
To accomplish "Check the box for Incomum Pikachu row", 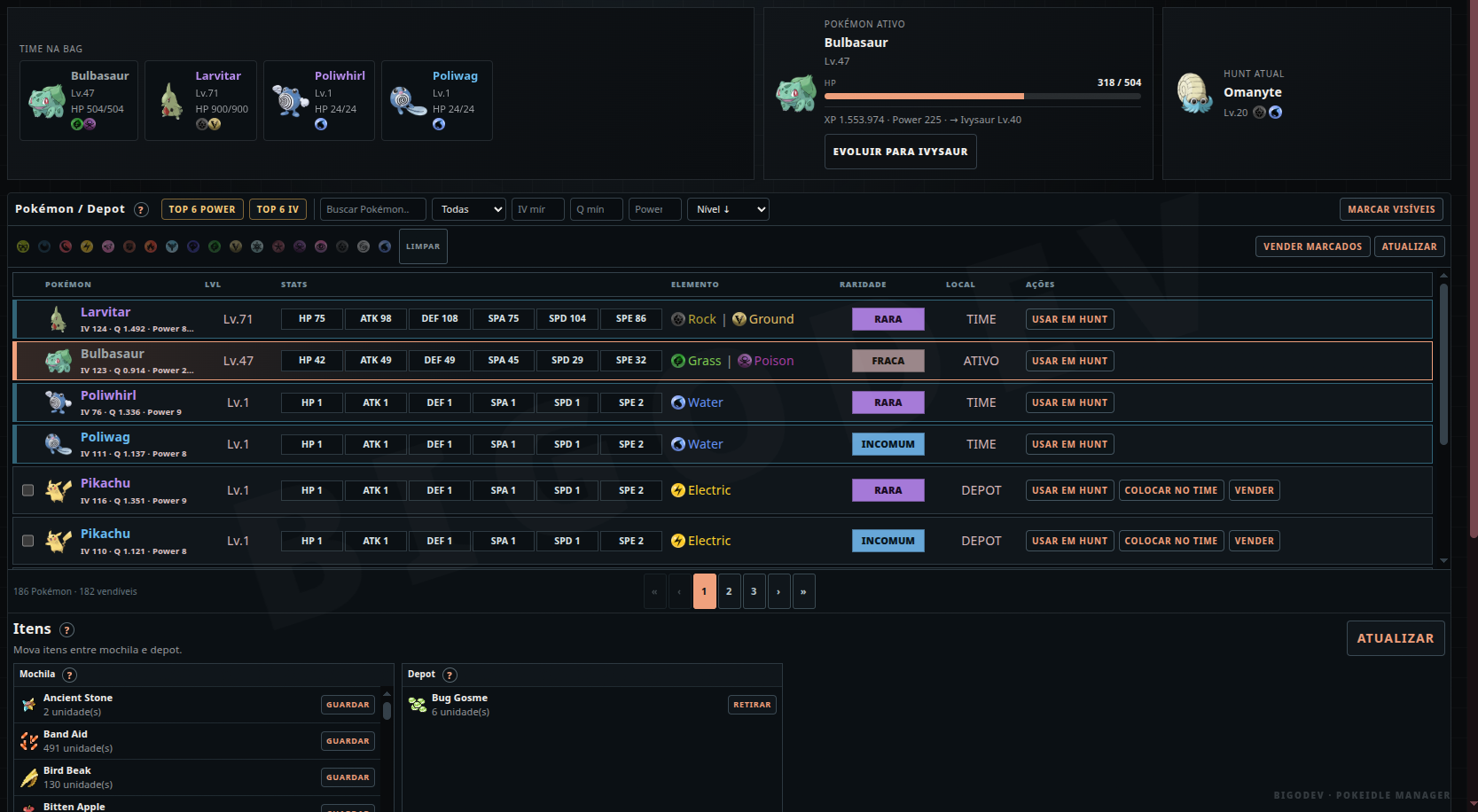I will click(27, 541).
